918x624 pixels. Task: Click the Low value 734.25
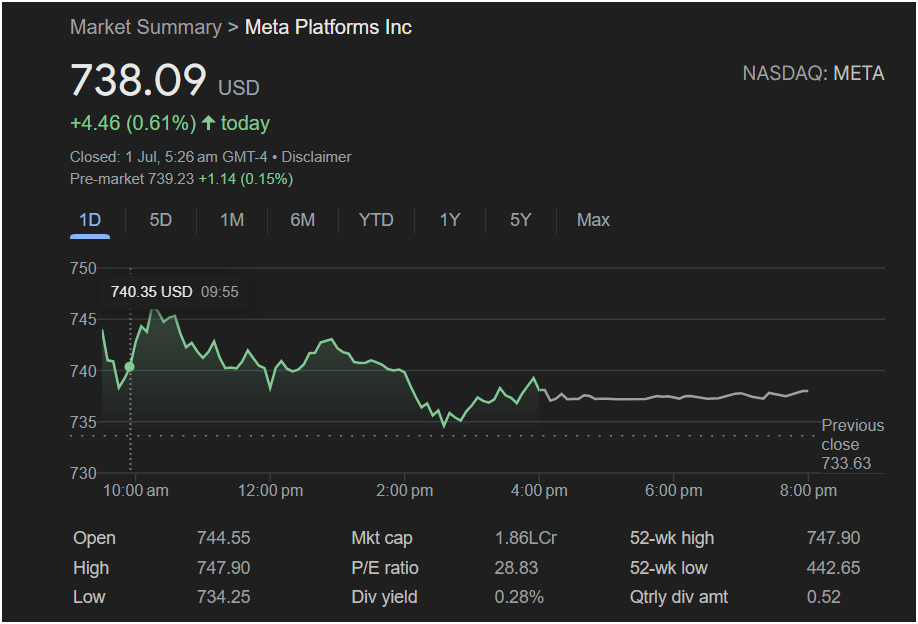point(224,597)
